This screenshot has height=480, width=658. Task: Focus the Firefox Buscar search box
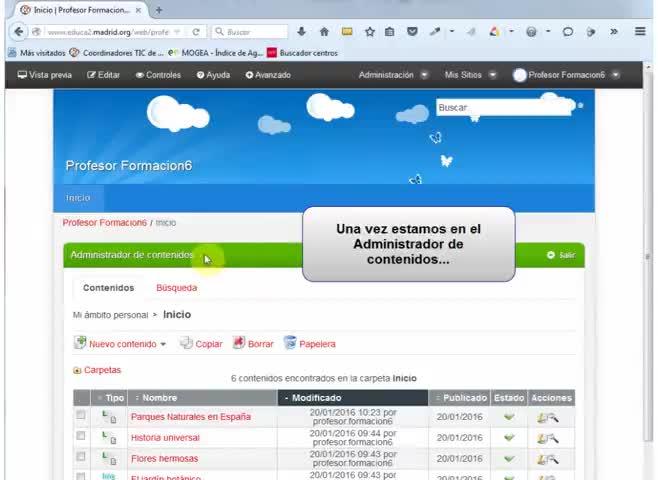click(x=250, y=32)
